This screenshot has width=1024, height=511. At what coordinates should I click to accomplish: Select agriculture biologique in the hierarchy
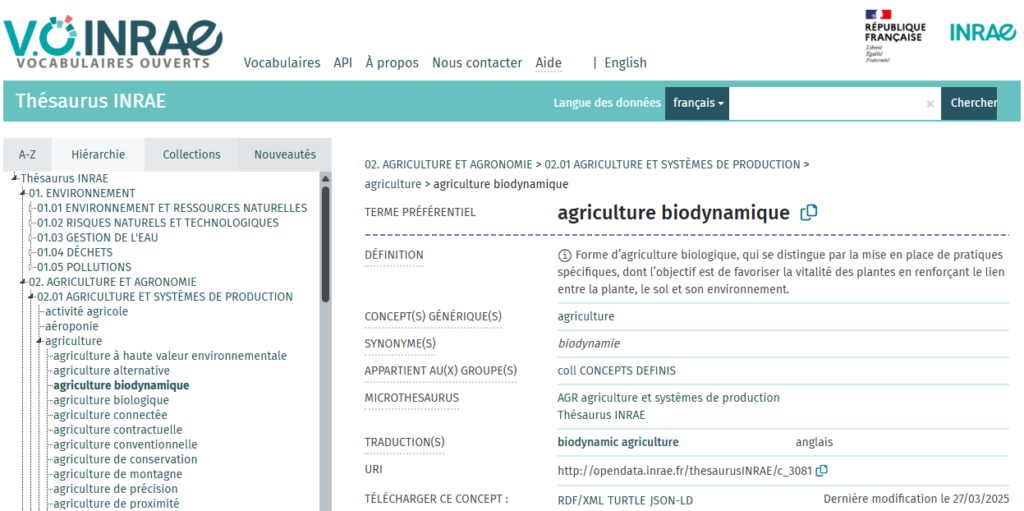click(x=111, y=400)
